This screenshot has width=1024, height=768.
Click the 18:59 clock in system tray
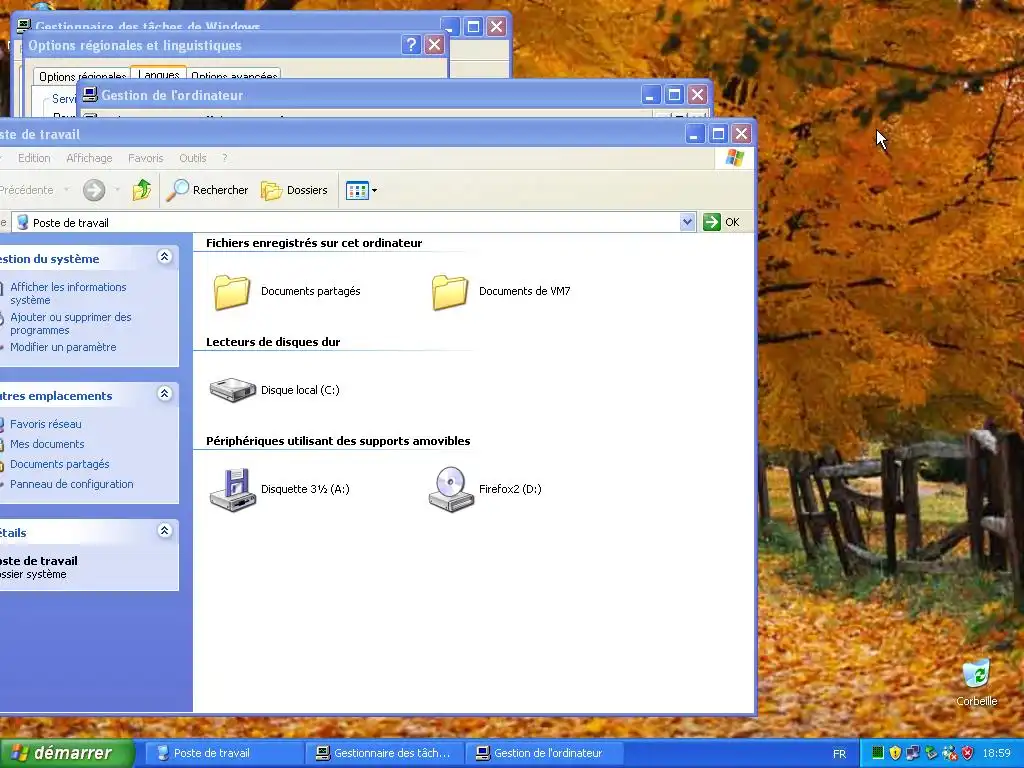click(x=997, y=753)
